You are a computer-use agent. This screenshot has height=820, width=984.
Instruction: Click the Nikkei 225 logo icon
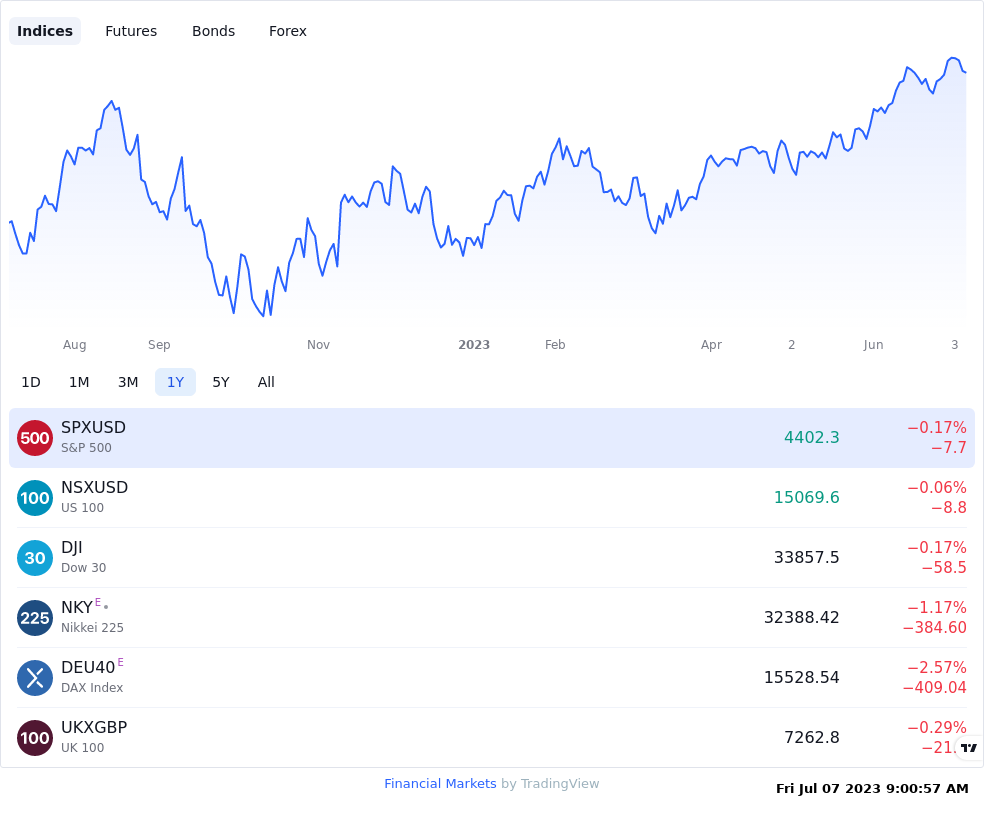(35, 618)
